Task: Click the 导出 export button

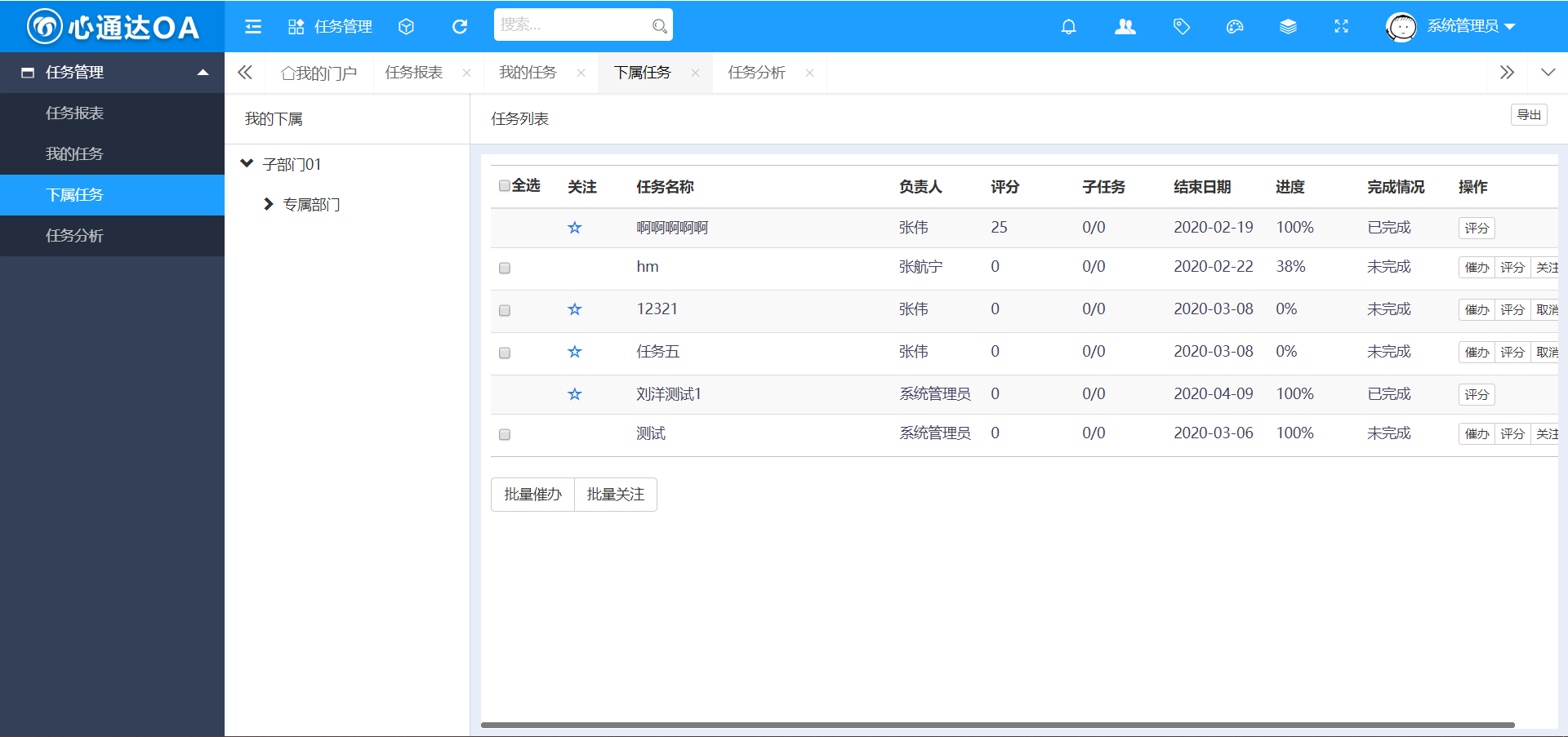Action: pos(1529,115)
